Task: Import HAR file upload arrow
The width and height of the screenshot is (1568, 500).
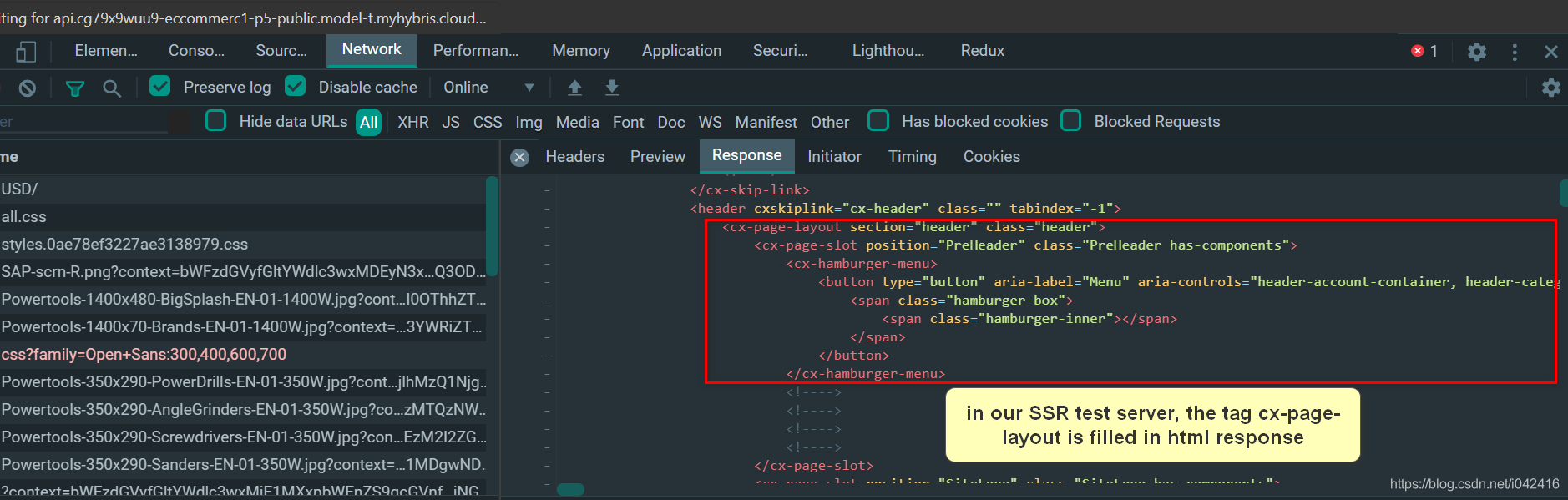Action: click(574, 87)
